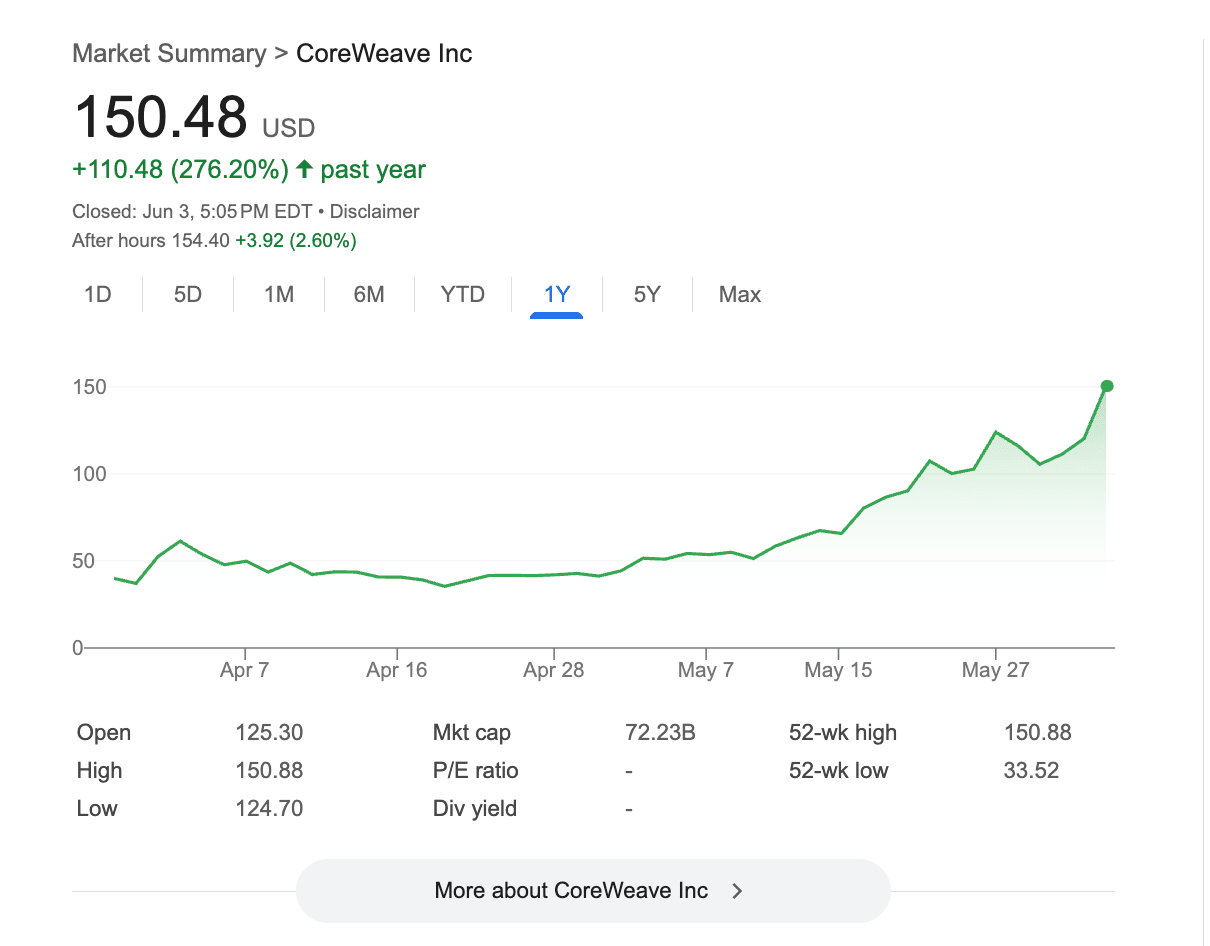
Task: Click the CoreWeave Inc title
Action: (385, 53)
